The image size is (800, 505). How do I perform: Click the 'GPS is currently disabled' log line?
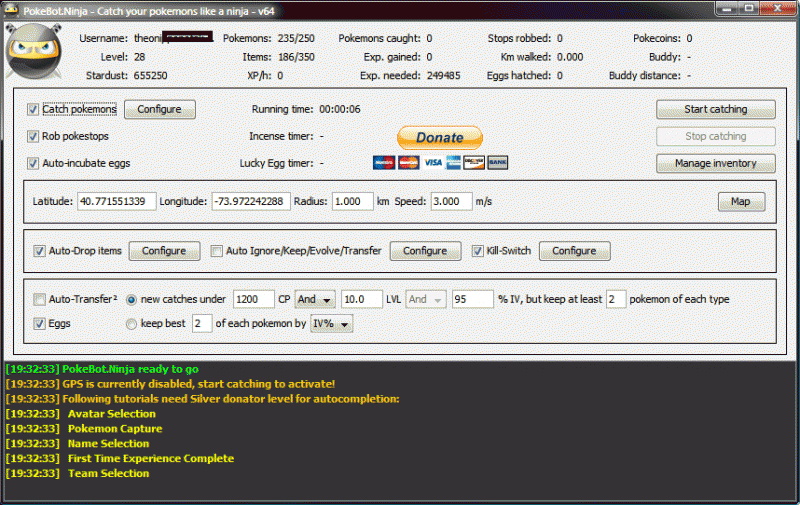pyautogui.click(x=170, y=384)
